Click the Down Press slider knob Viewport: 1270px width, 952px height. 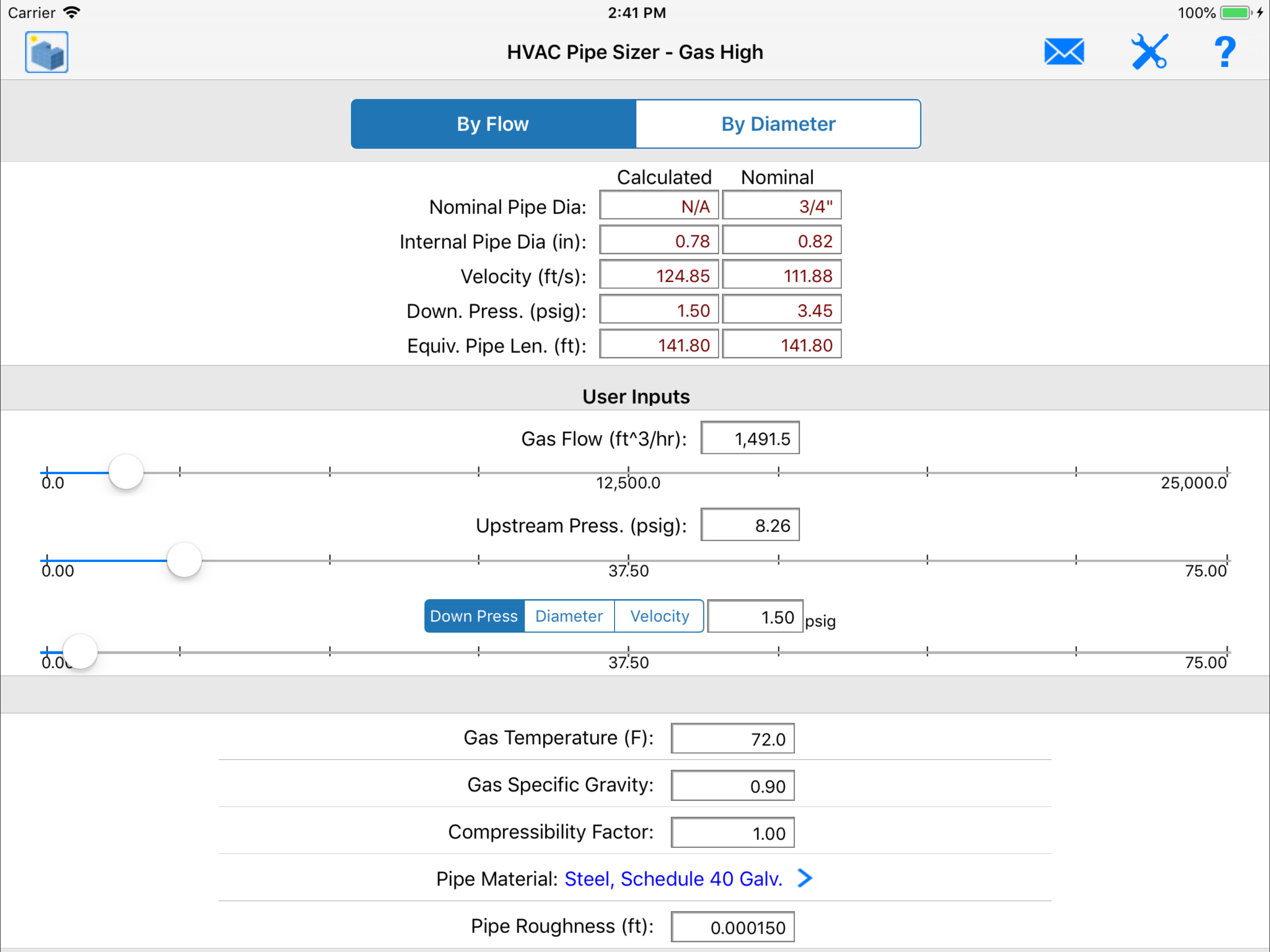tap(80, 651)
